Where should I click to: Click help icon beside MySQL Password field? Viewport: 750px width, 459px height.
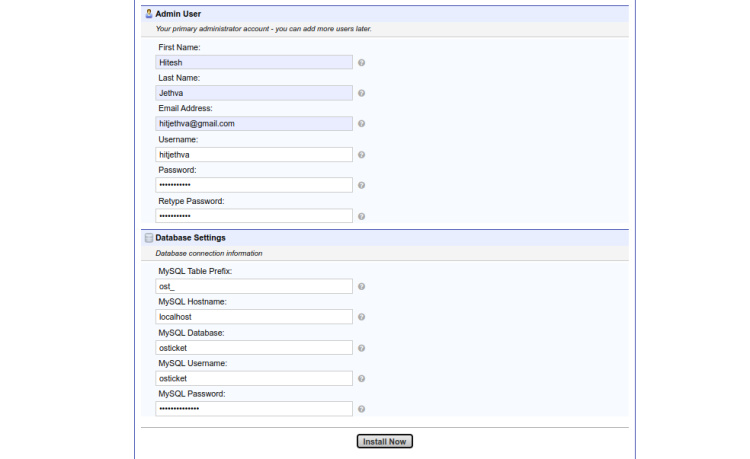[x=361, y=409]
